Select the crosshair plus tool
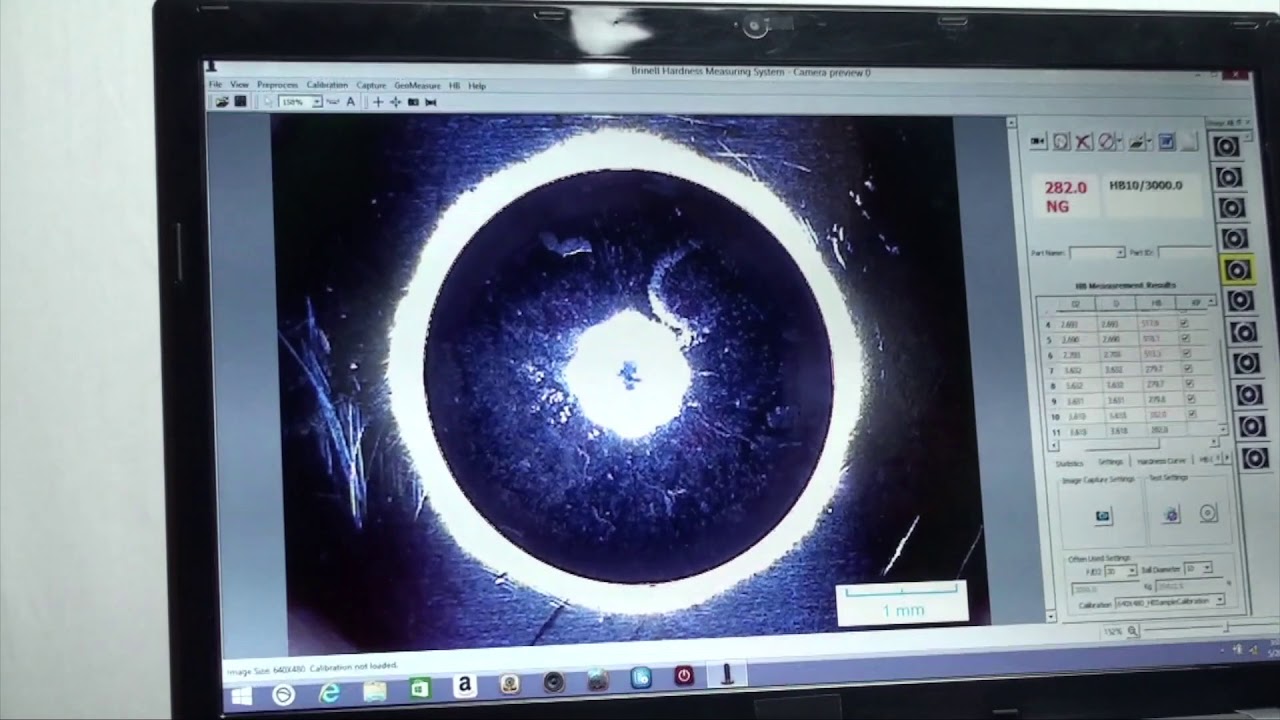Screen dimensions: 1280x720 click(378, 102)
